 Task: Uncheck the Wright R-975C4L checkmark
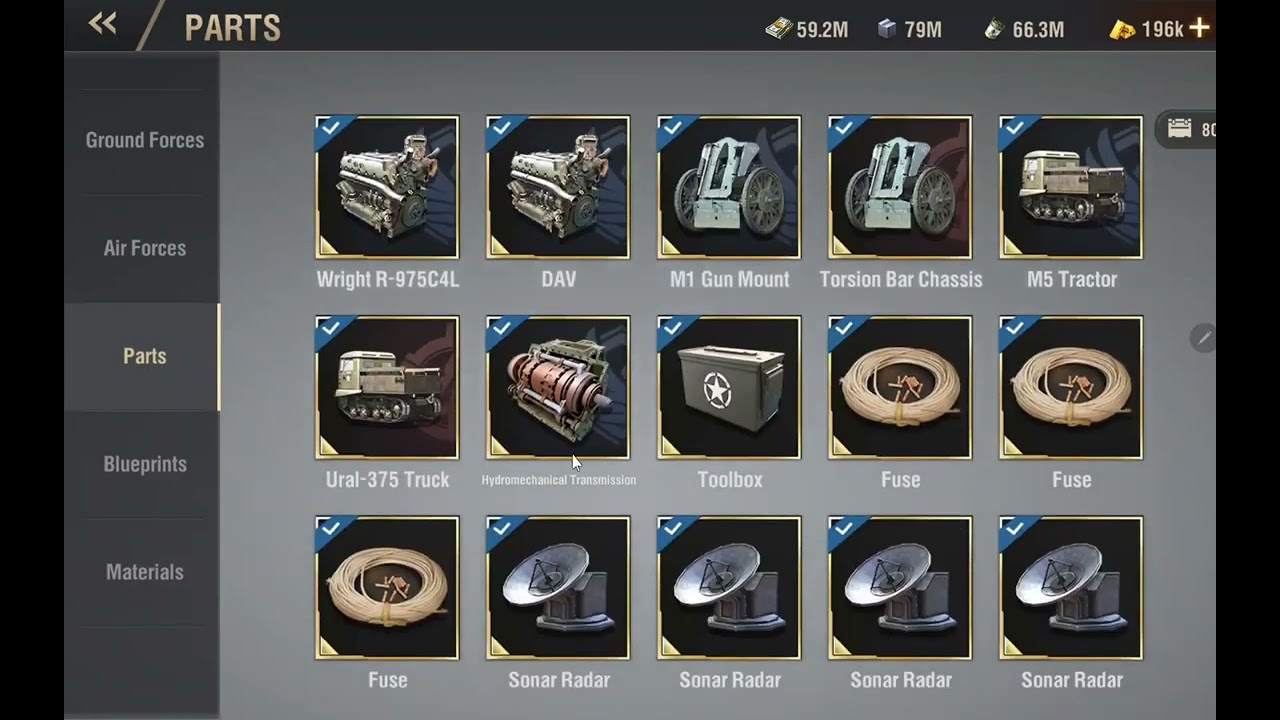coord(330,127)
